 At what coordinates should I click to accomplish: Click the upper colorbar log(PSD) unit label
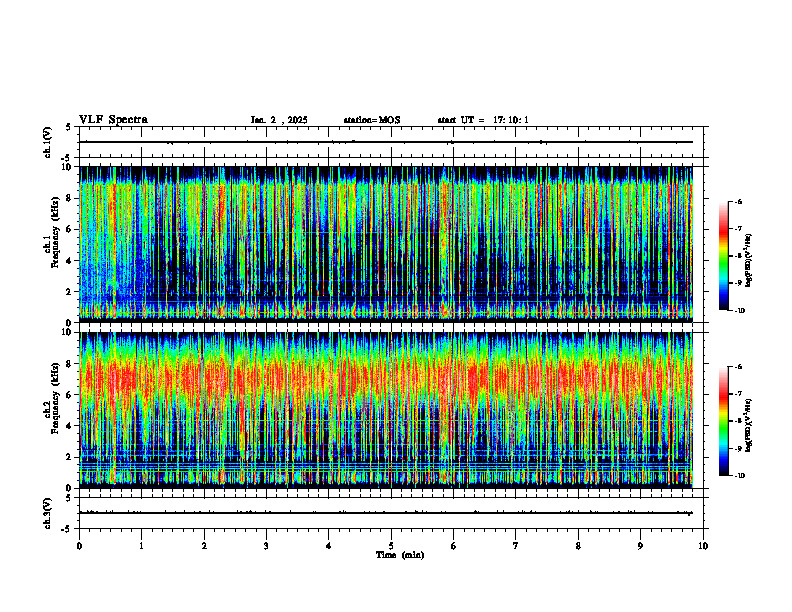click(x=749, y=260)
